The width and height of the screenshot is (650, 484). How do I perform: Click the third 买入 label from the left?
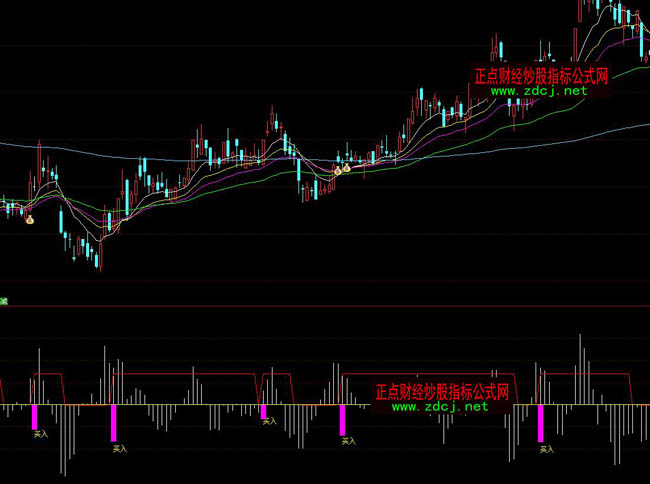tap(269, 422)
